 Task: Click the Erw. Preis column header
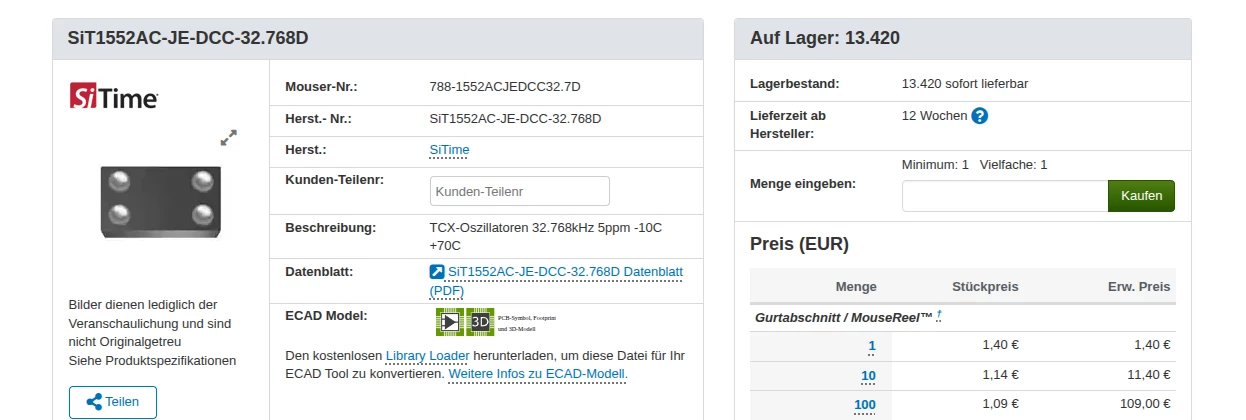pyautogui.click(x=1138, y=286)
